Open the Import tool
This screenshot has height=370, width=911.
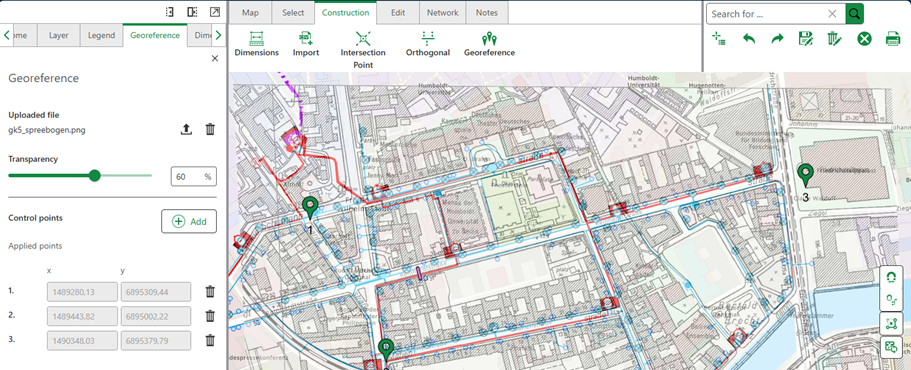coord(306,44)
